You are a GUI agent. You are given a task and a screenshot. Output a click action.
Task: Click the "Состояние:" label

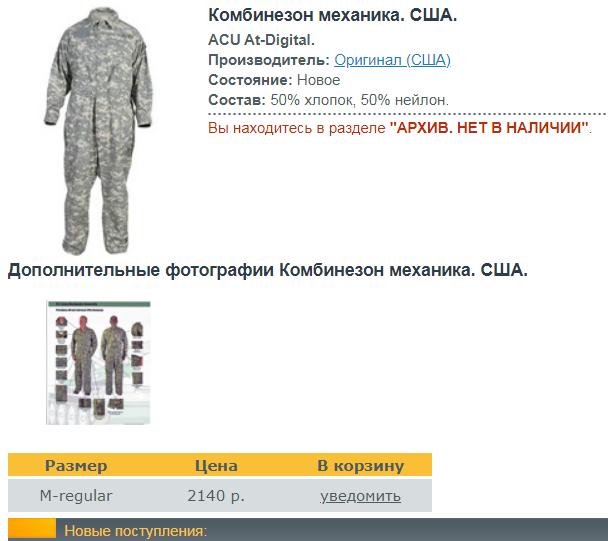point(250,80)
